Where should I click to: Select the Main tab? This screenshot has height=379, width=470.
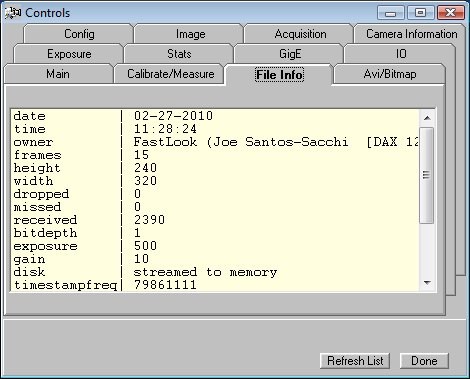pos(58,74)
